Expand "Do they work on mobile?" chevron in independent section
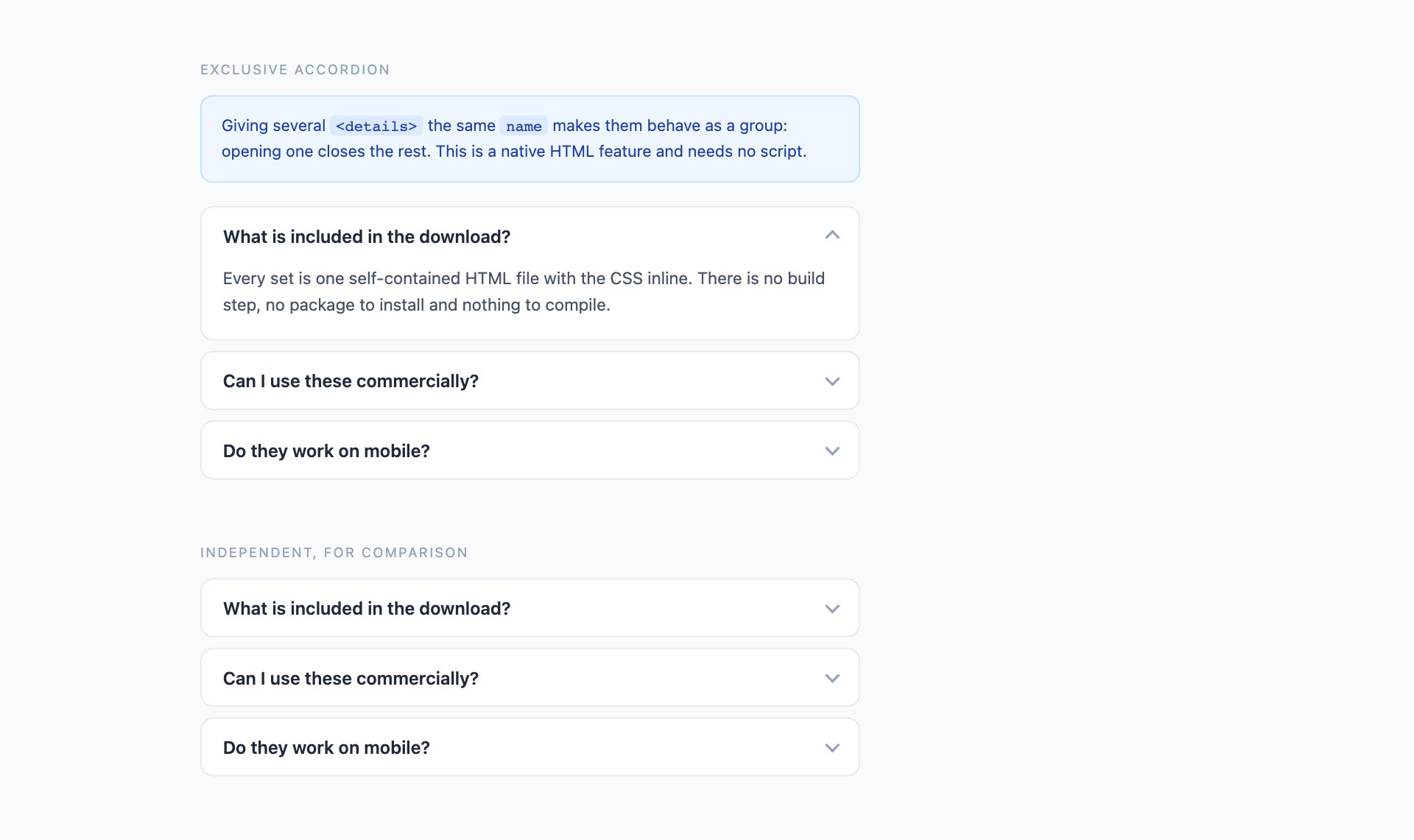Viewport: 1414px width, 840px height. pyautogui.click(x=832, y=748)
